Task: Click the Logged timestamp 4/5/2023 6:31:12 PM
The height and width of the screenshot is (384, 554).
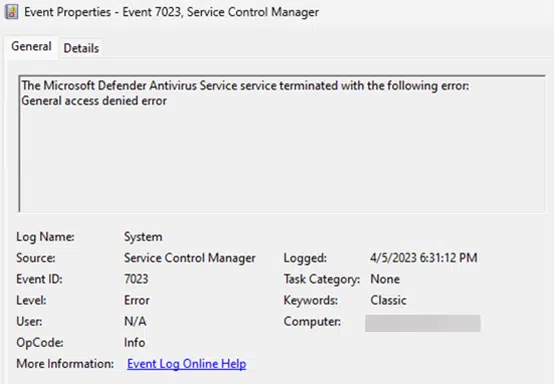Action: [424, 258]
